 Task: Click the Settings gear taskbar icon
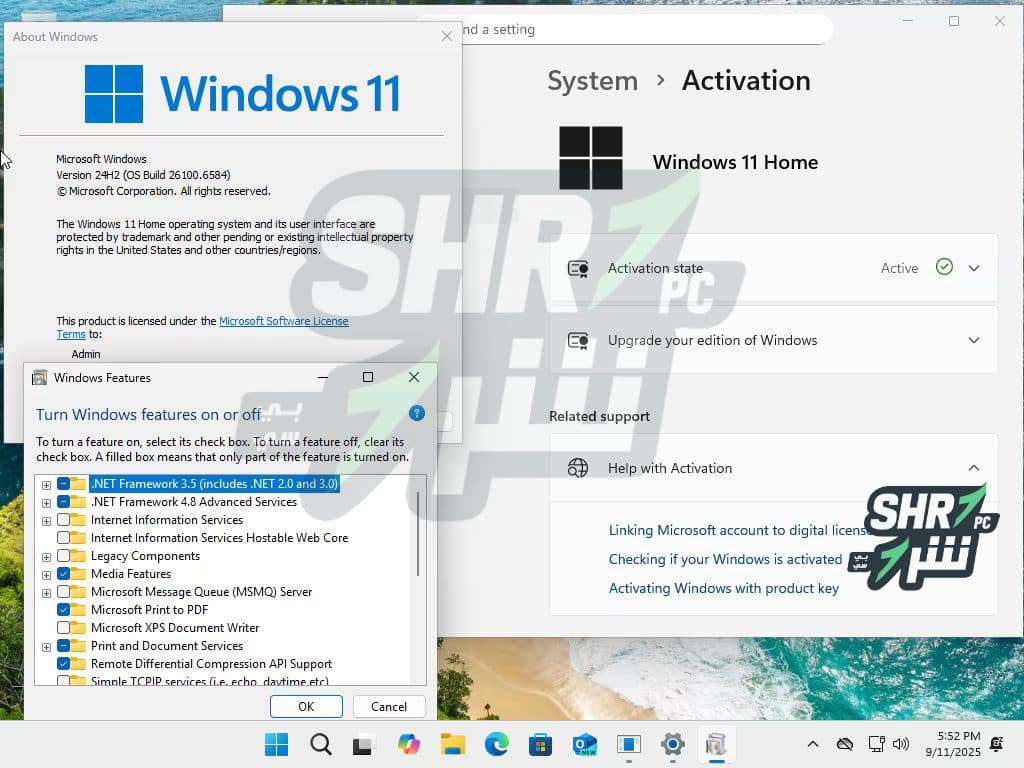(x=673, y=744)
